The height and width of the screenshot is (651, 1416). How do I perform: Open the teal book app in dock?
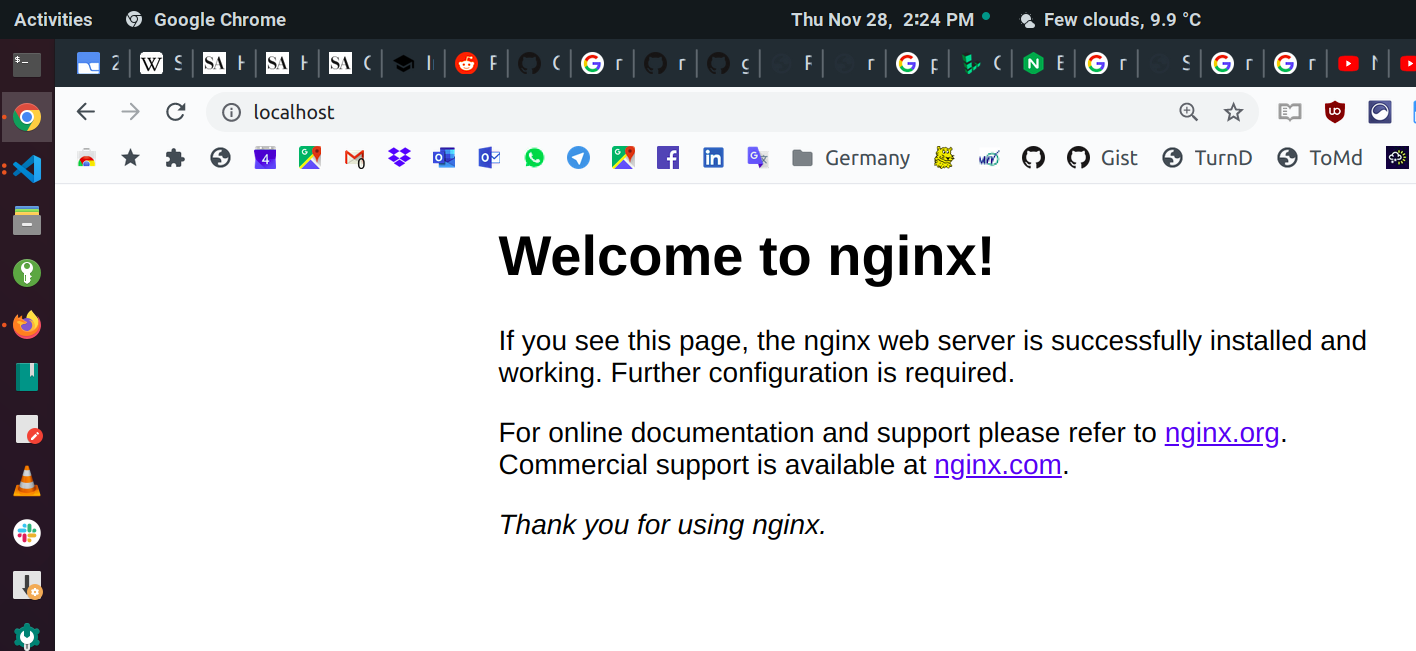click(27, 377)
